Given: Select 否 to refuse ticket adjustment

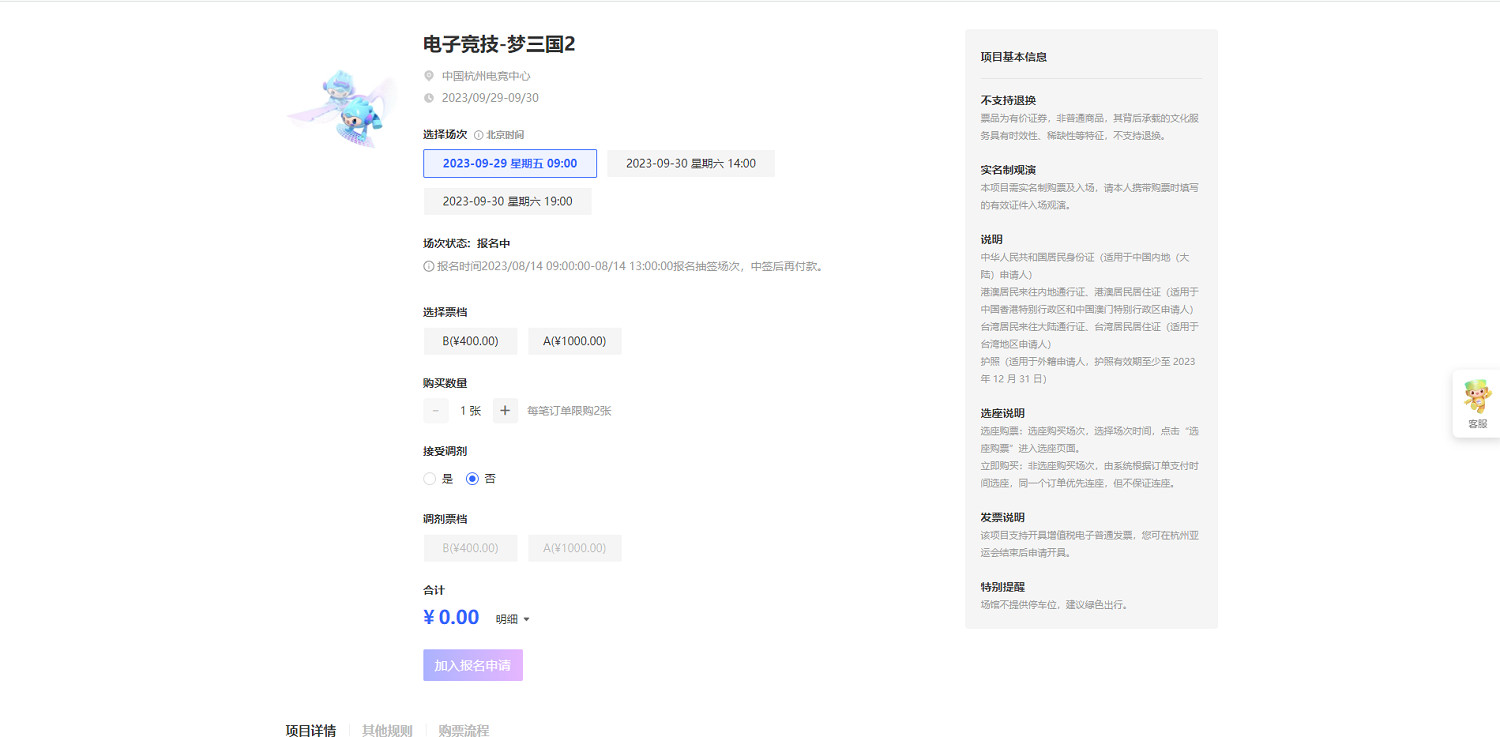Looking at the screenshot, I should (472, 478).
